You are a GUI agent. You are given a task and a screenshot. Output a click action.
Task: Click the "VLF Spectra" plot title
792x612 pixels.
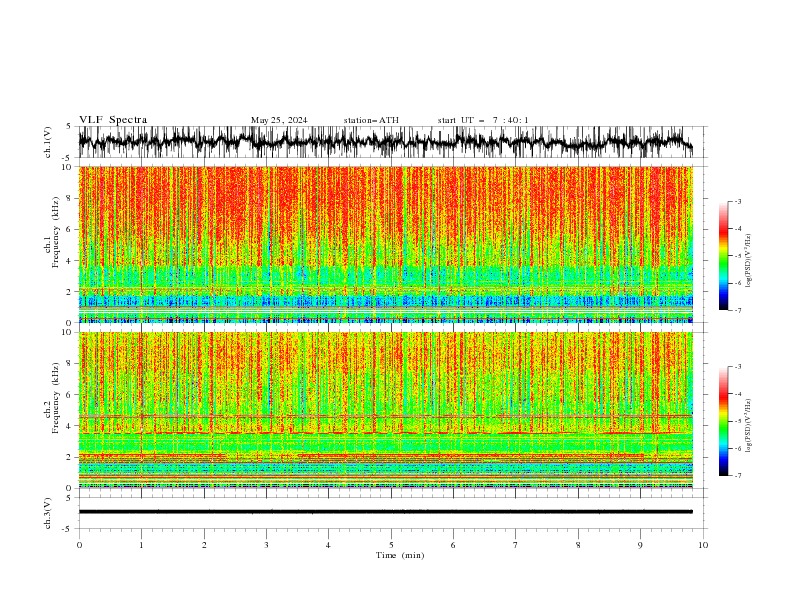tap(113, 120)
